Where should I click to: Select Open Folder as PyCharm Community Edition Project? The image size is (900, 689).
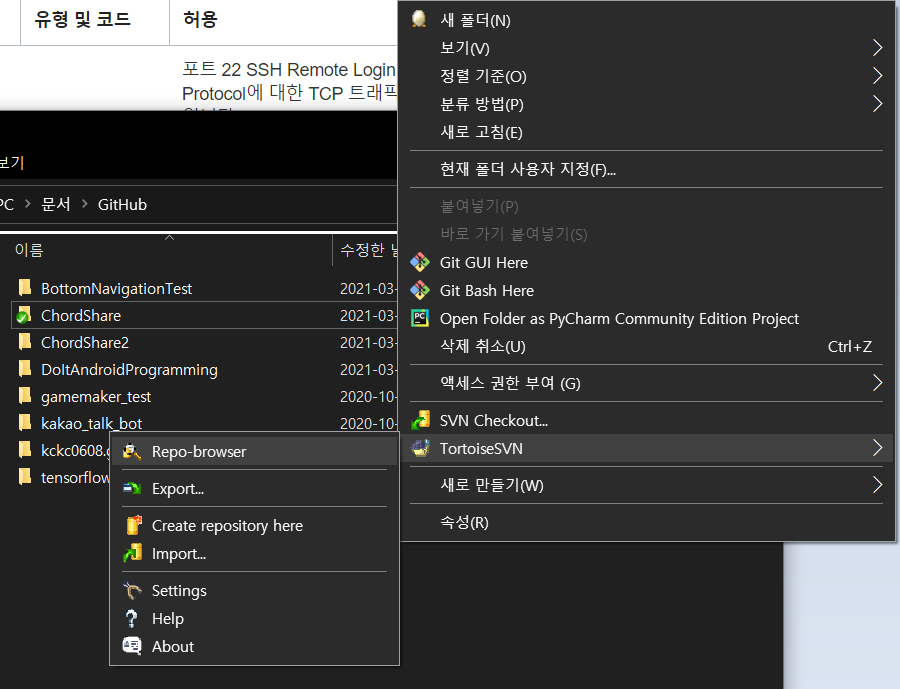coord(646,319)
